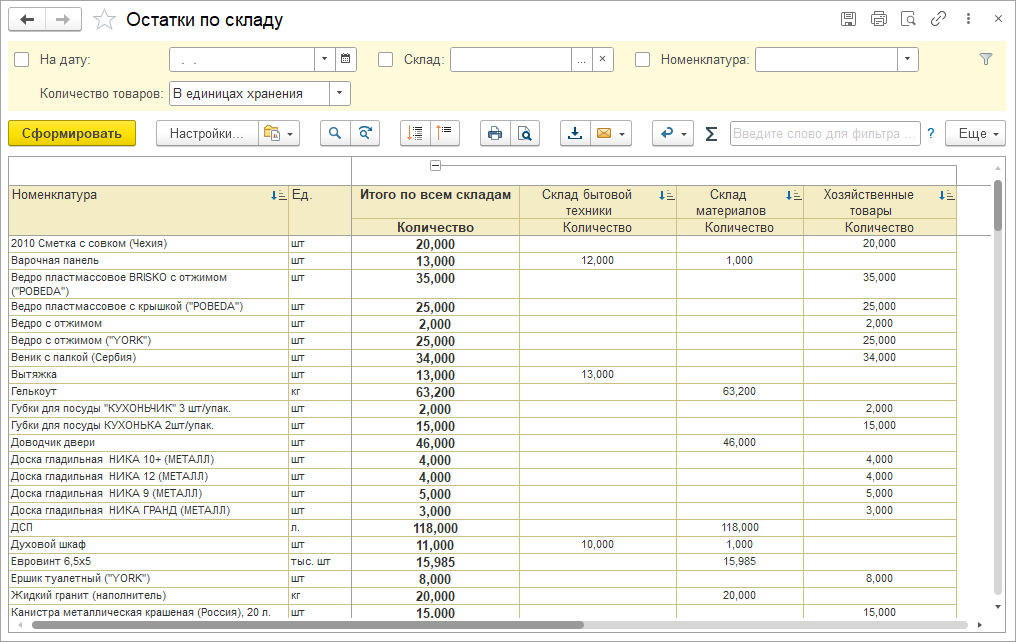This screenshot has height=642, width=1016.
Task: Open Количество товаров dropdown list
Action: (340, 94)
